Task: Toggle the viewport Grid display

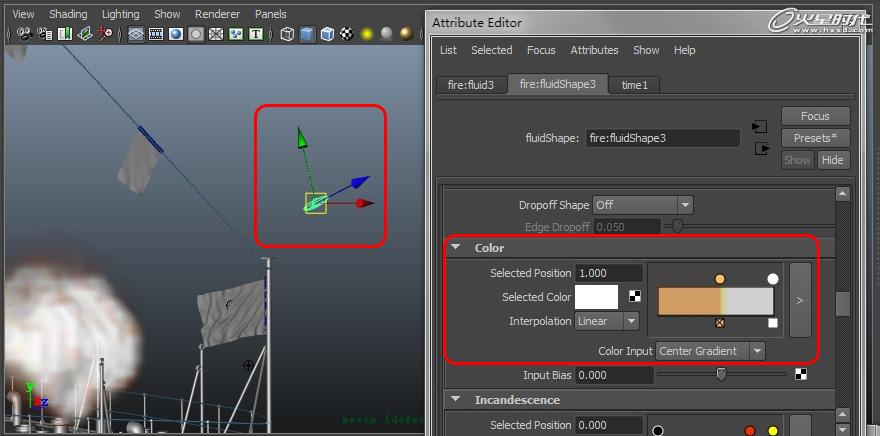Action: coord(136,34)
